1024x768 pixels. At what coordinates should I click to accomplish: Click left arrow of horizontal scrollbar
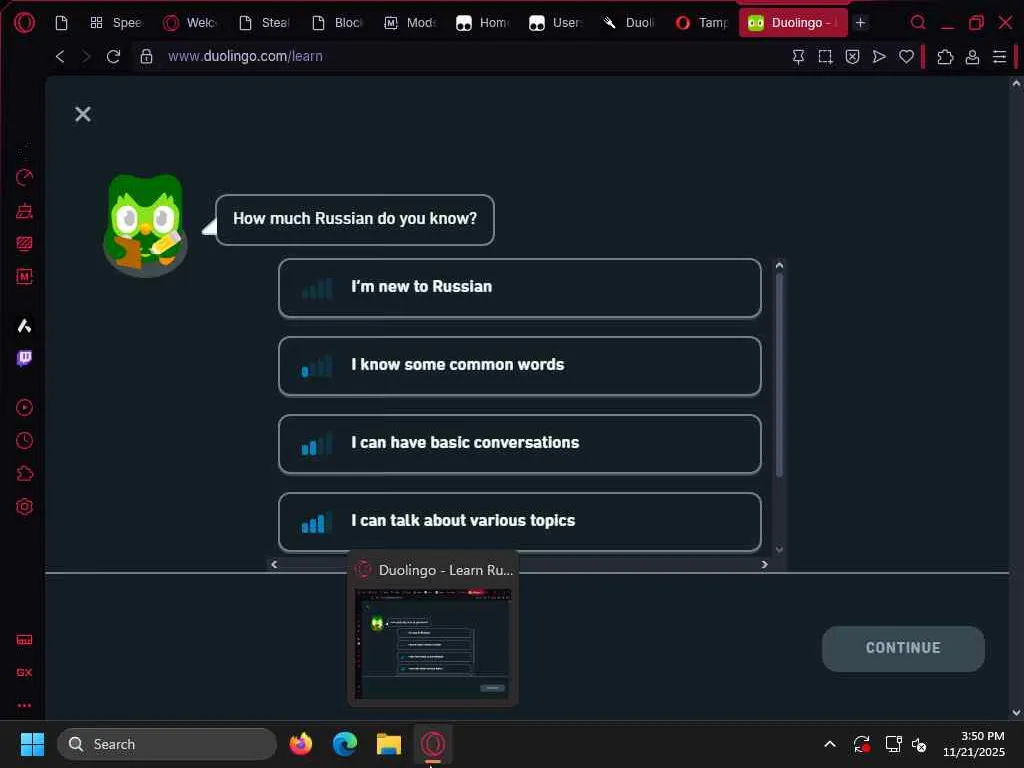pos(274,564)
